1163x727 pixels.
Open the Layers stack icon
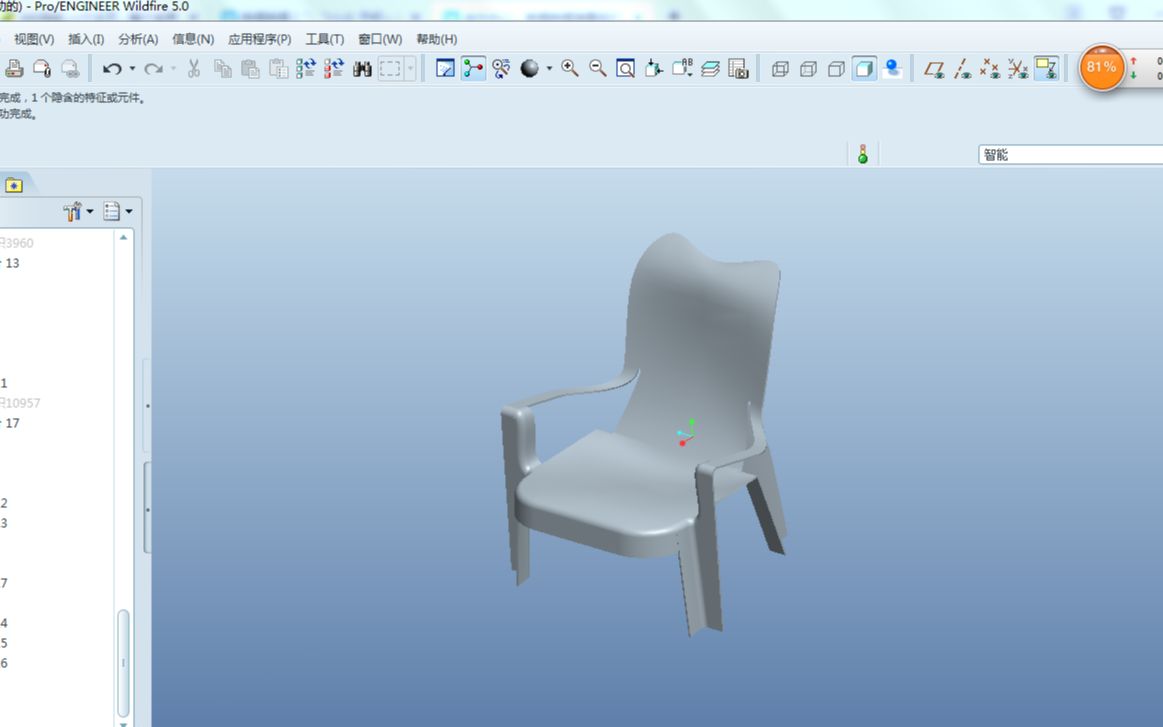coord(710,69)
